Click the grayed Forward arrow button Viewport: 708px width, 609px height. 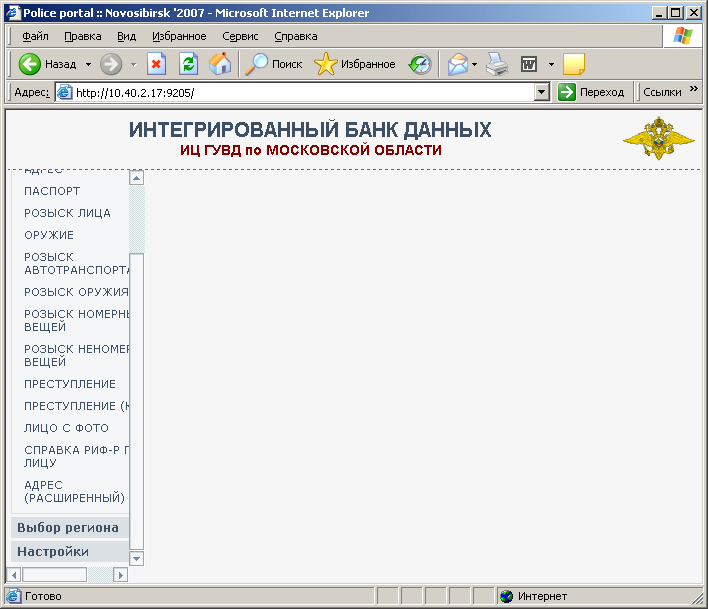pyautogui.click(x=111, y=65)
